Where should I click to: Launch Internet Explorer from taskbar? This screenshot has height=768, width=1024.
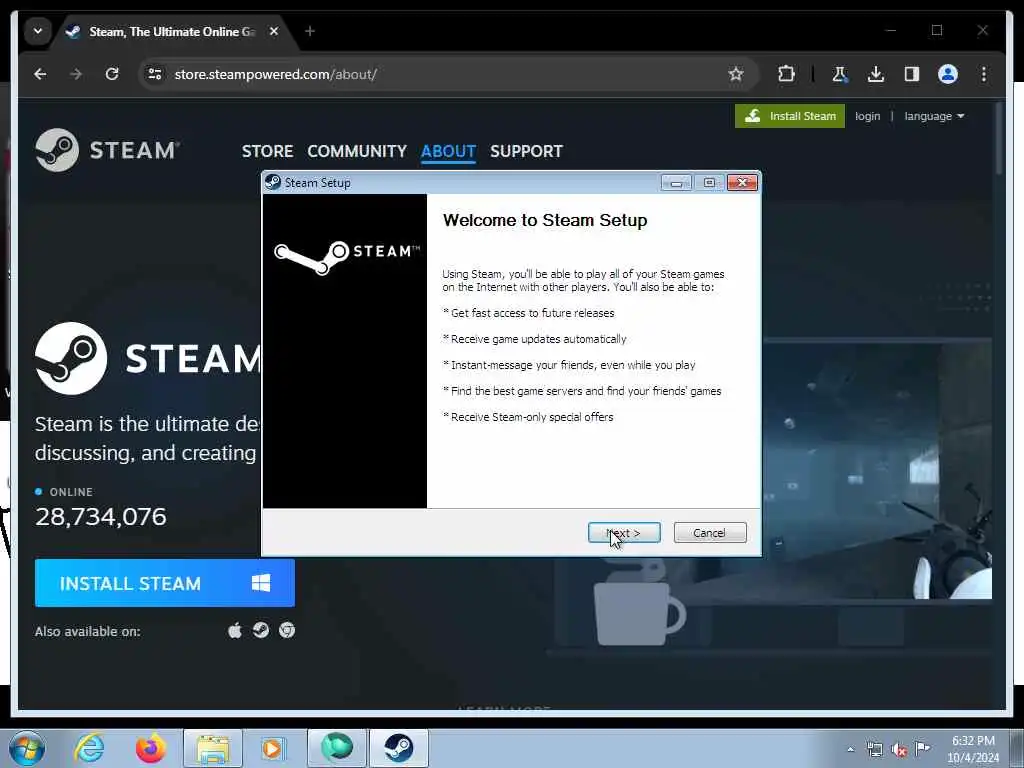pos(89,748)
